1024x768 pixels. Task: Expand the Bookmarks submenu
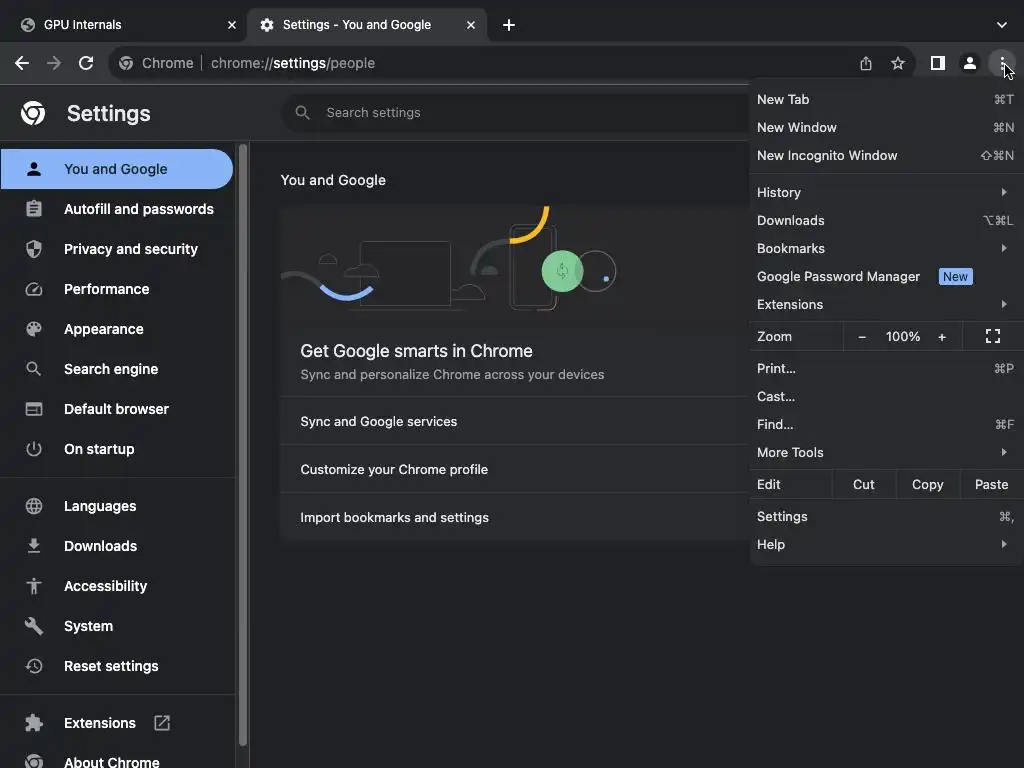[x=886, y=248]
